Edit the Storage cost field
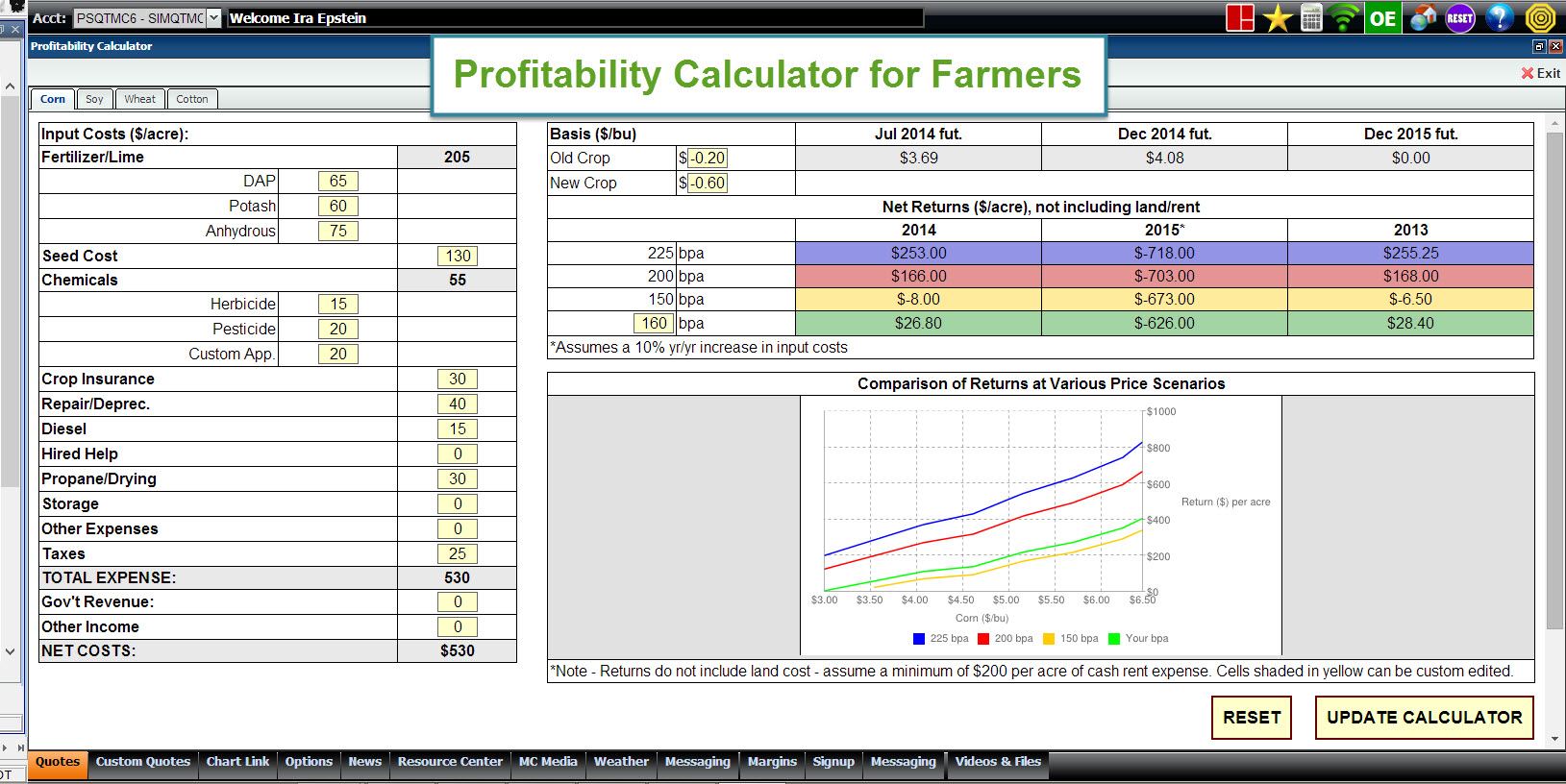Screen dimensions: 1566x784 (x=458, y=503)
